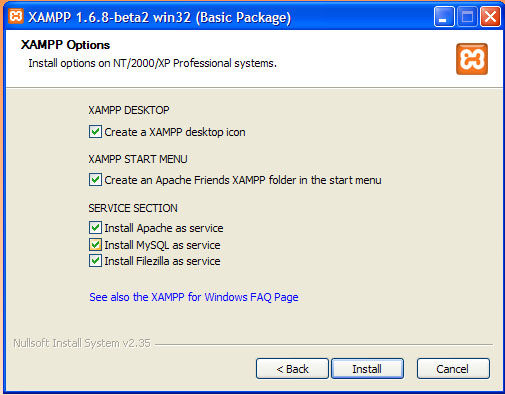Open the XAMPP for Windows FAQ Page link
505x395 pixels.
194,297
